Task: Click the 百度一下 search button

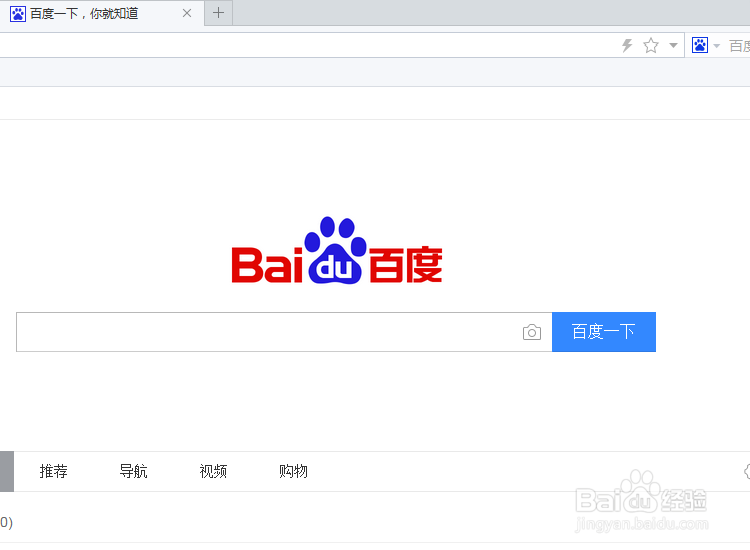Action: point(604,332)
